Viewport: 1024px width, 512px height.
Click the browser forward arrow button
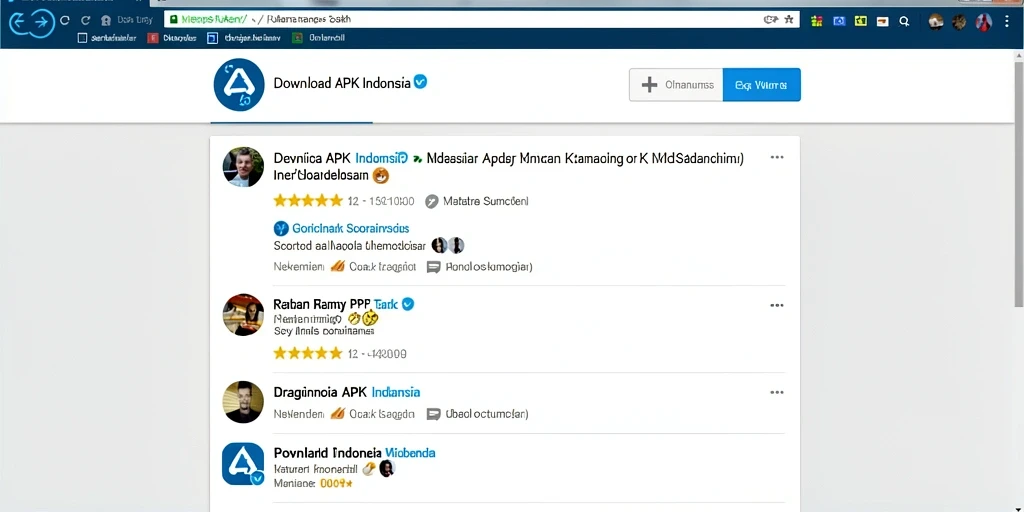tap(42, 22)
